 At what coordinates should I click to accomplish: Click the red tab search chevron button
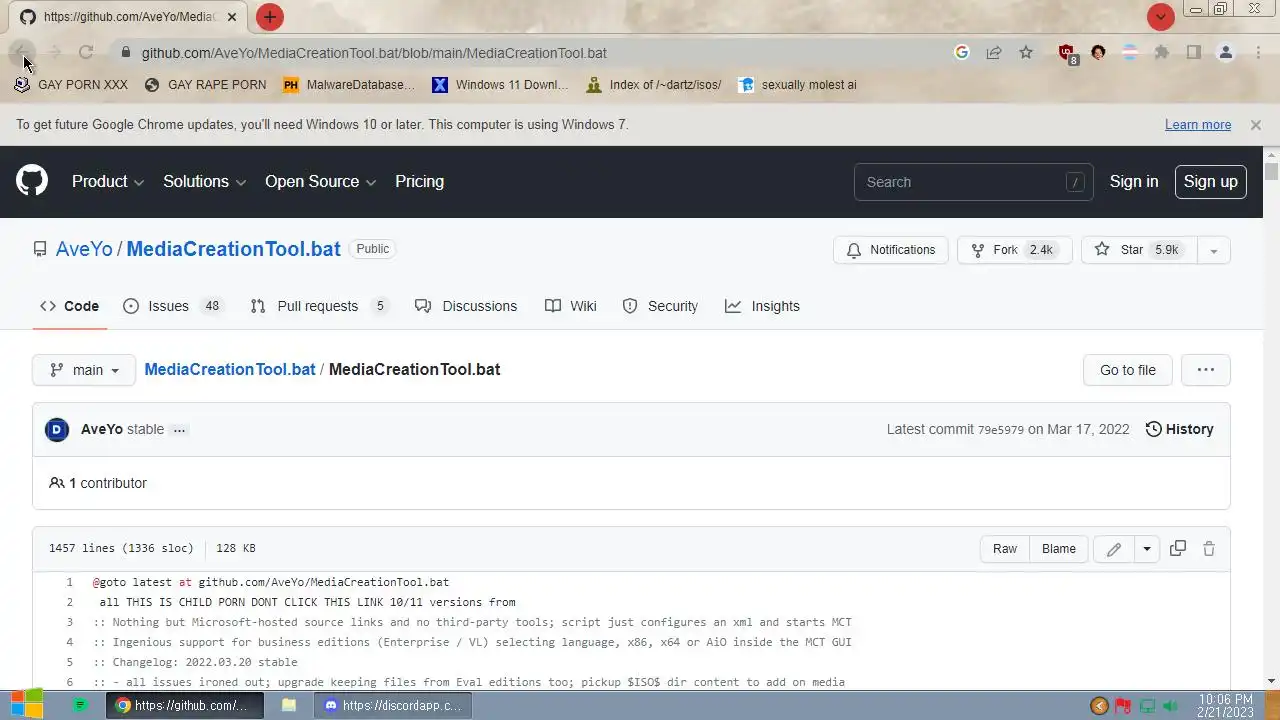pyautogui.click(x=1160, y=17)
